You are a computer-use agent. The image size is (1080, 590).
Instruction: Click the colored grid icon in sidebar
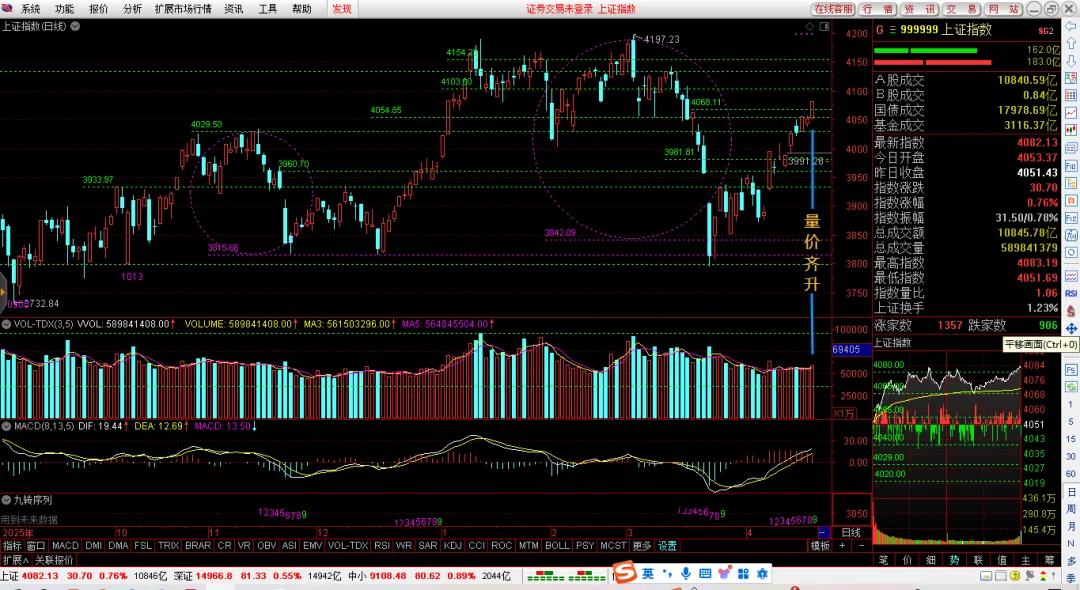pyautogui.click(x=1071, y=96)
